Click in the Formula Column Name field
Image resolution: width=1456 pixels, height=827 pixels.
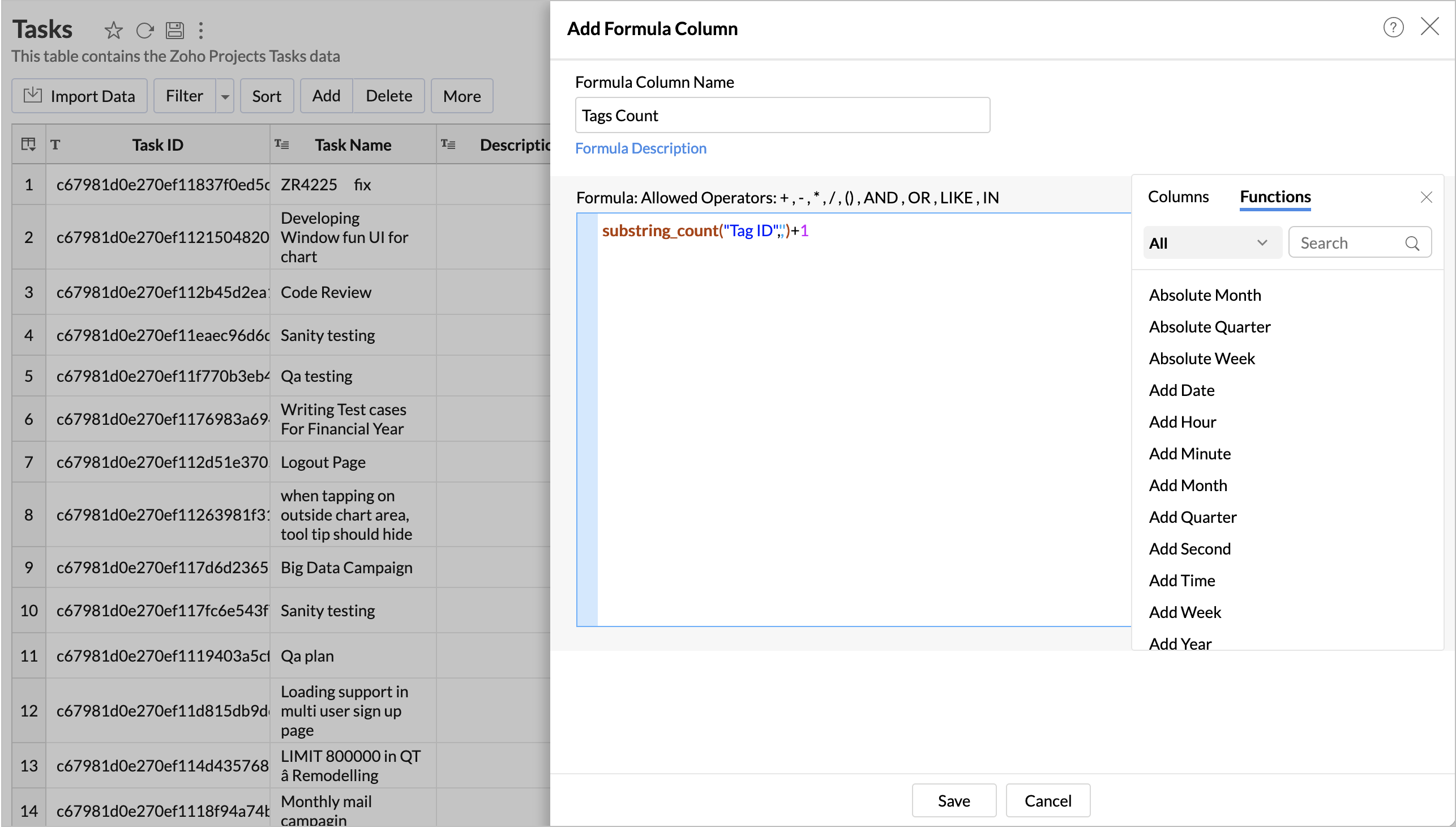tap(782, 116)
